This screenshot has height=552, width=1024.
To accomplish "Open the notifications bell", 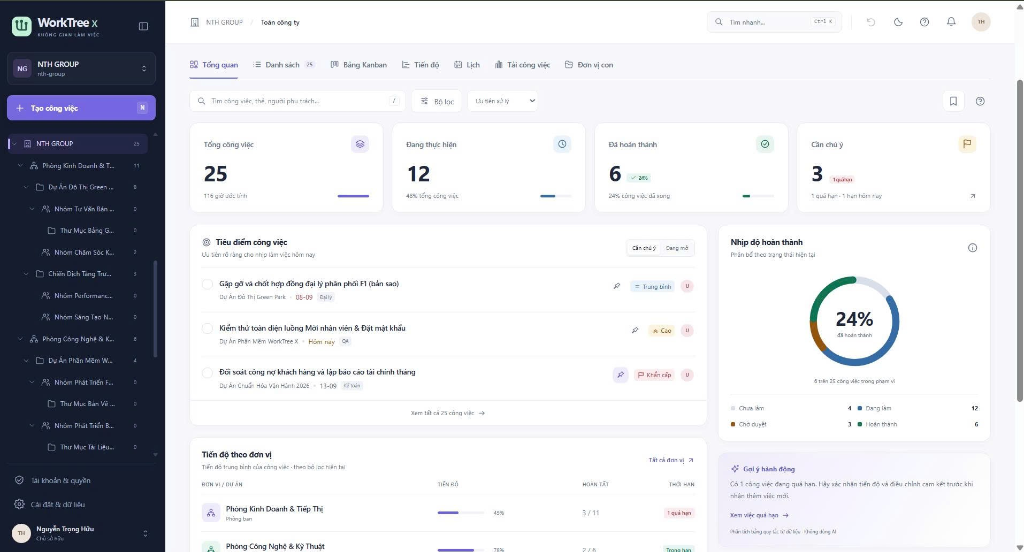I will pyautogui.click(x=951, y=22).
